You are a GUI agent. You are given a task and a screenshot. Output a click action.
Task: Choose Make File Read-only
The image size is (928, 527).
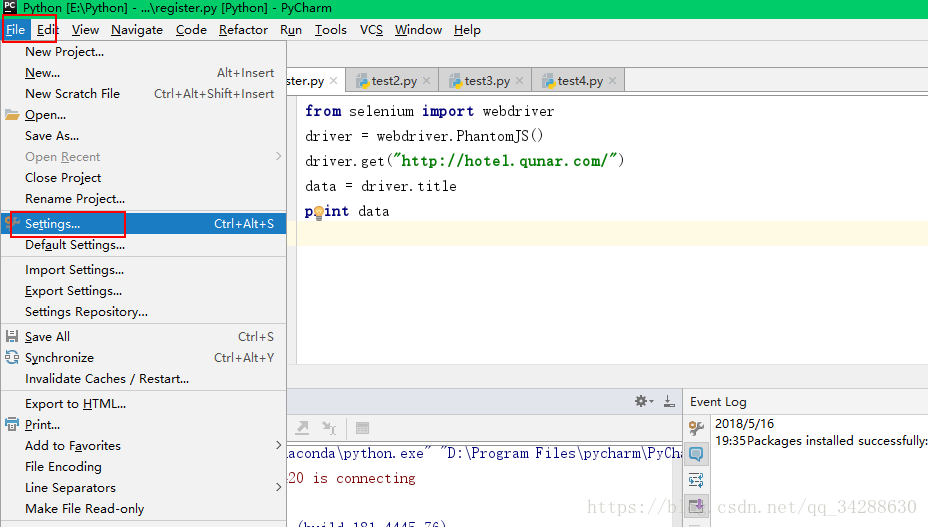click(x=144, y=509)
